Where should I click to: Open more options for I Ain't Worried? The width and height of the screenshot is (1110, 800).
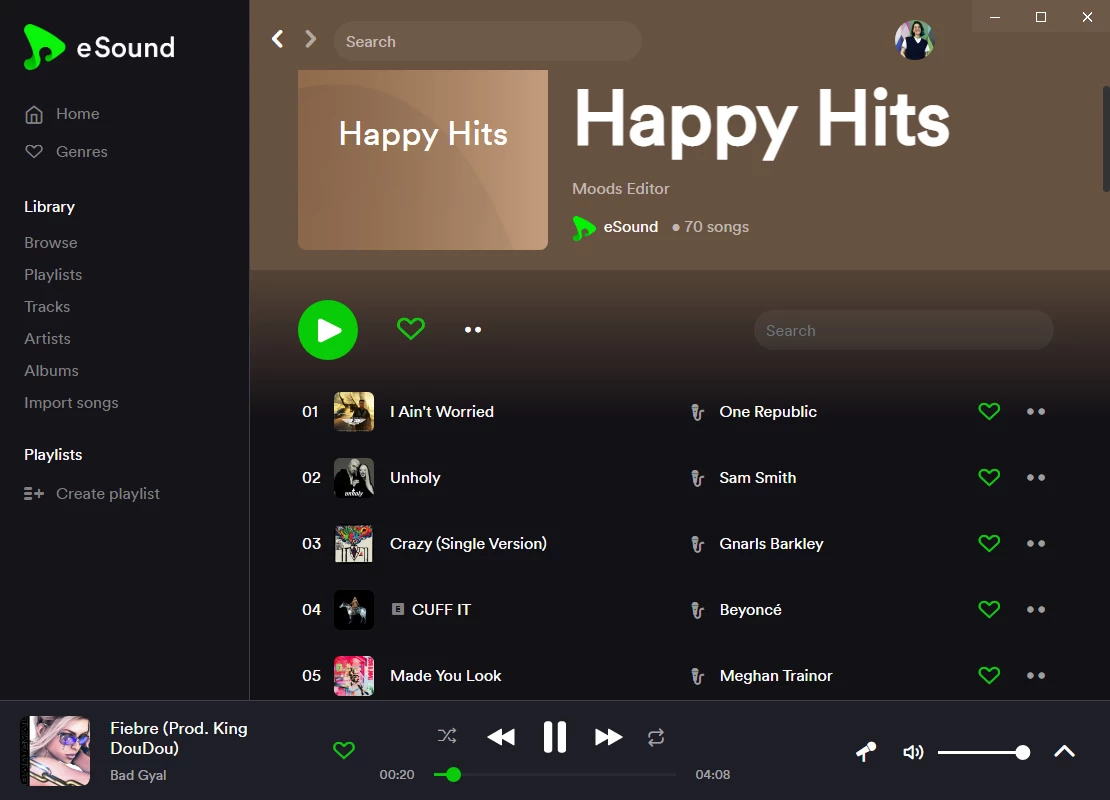(1036, 411)
